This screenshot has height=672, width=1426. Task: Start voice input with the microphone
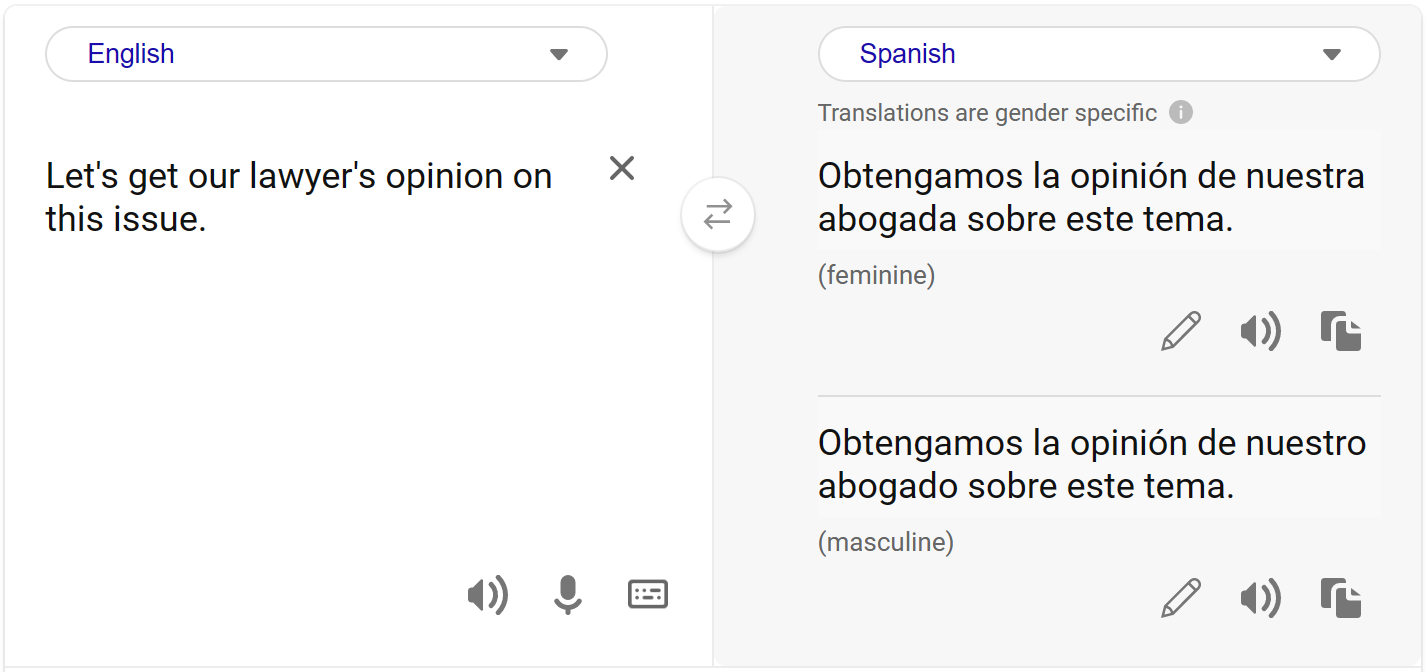(x=567, y=595)
